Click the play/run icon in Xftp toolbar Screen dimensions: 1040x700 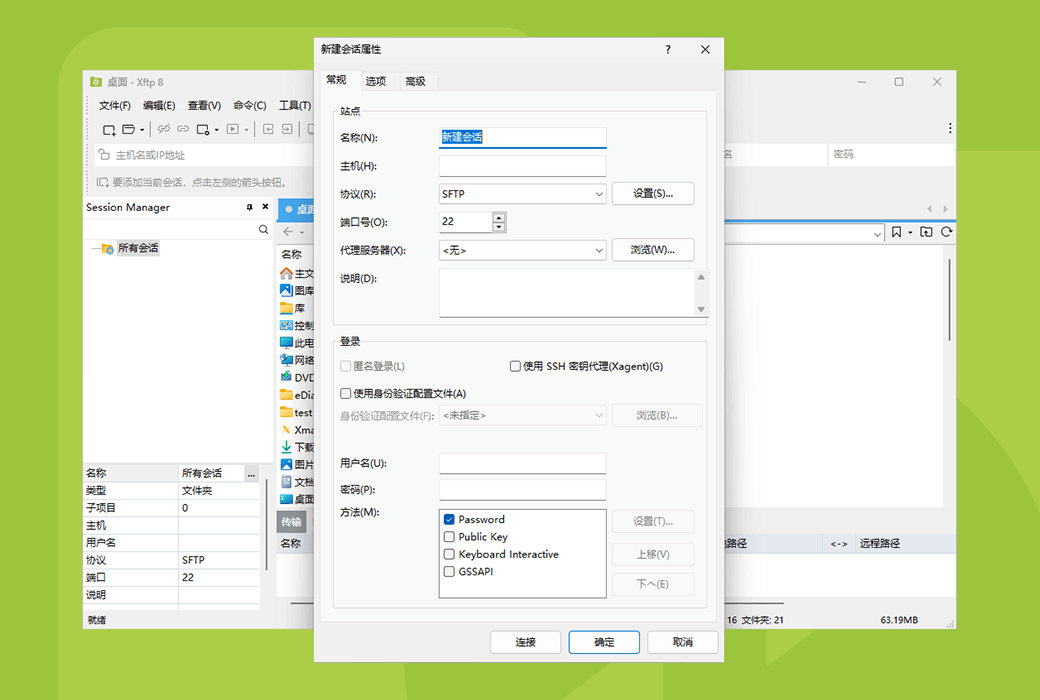pyautogui.click(x=233, y=129)
